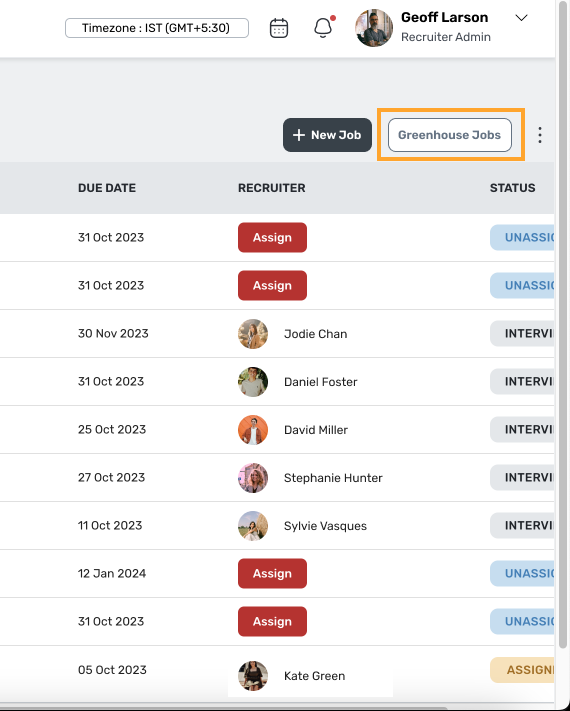Image resolution: width=570 pixels, height=711 pixels.
Task: Click Geoff Larson's profile picture
Action: (x=374, y=28)
